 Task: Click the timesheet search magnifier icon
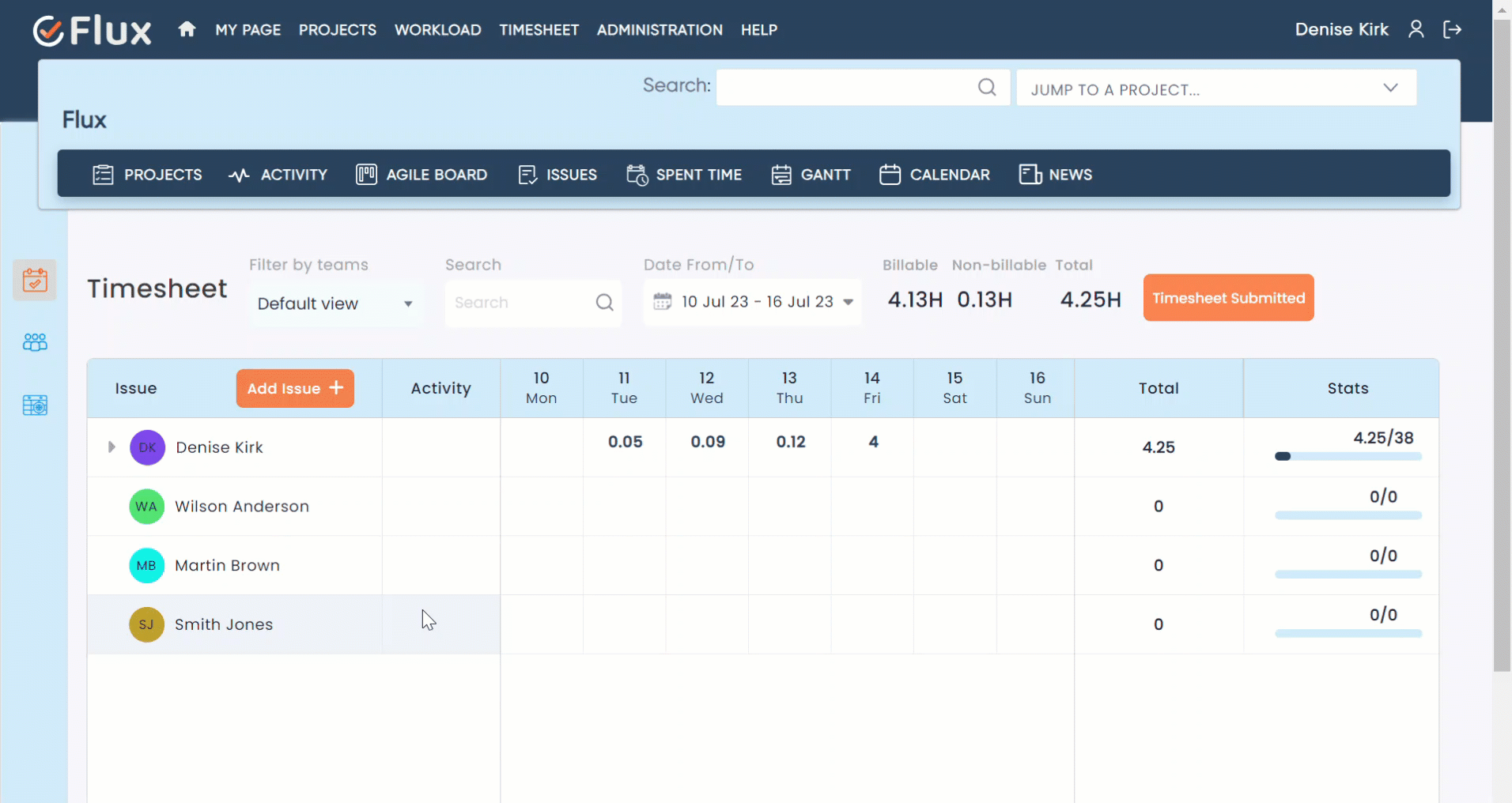point(604,303)
